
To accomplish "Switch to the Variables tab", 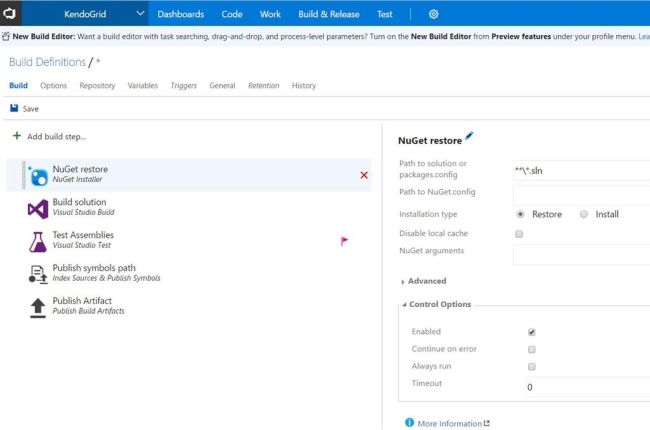I will click(143, 85).
